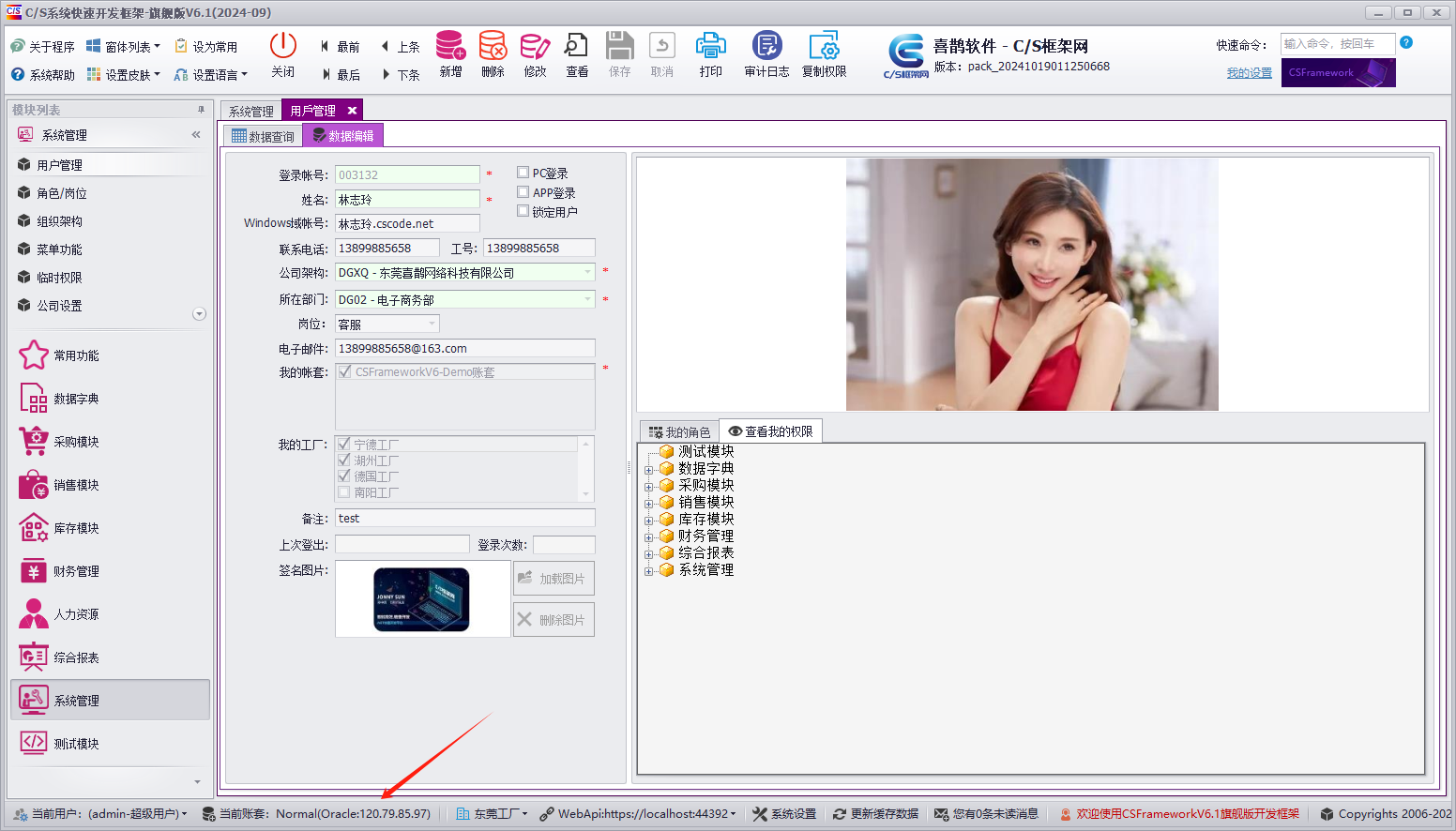Click the 删除图片 button

pyautogui.click(x=554, y=619)
